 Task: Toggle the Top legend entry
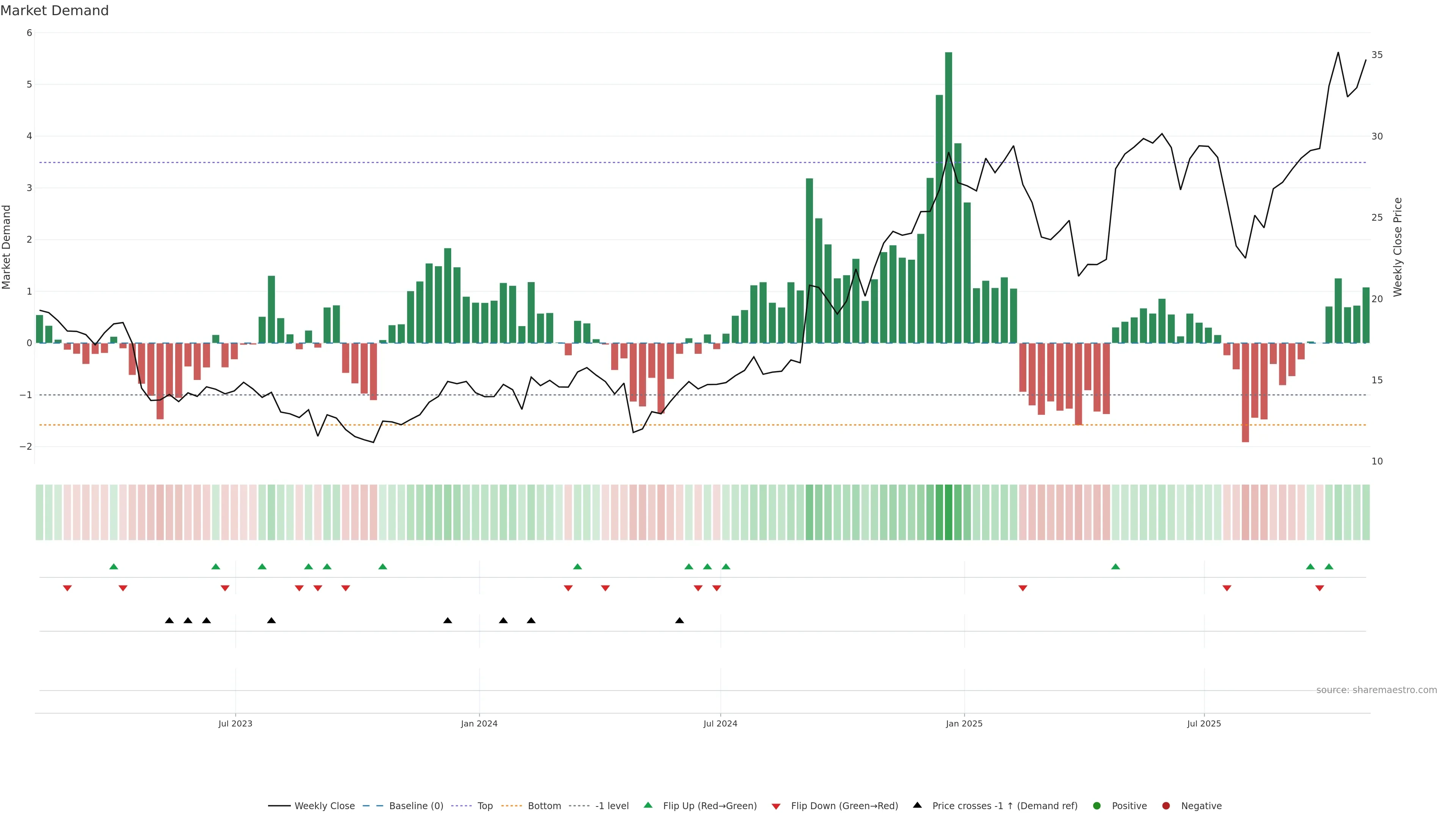point(485,805)
